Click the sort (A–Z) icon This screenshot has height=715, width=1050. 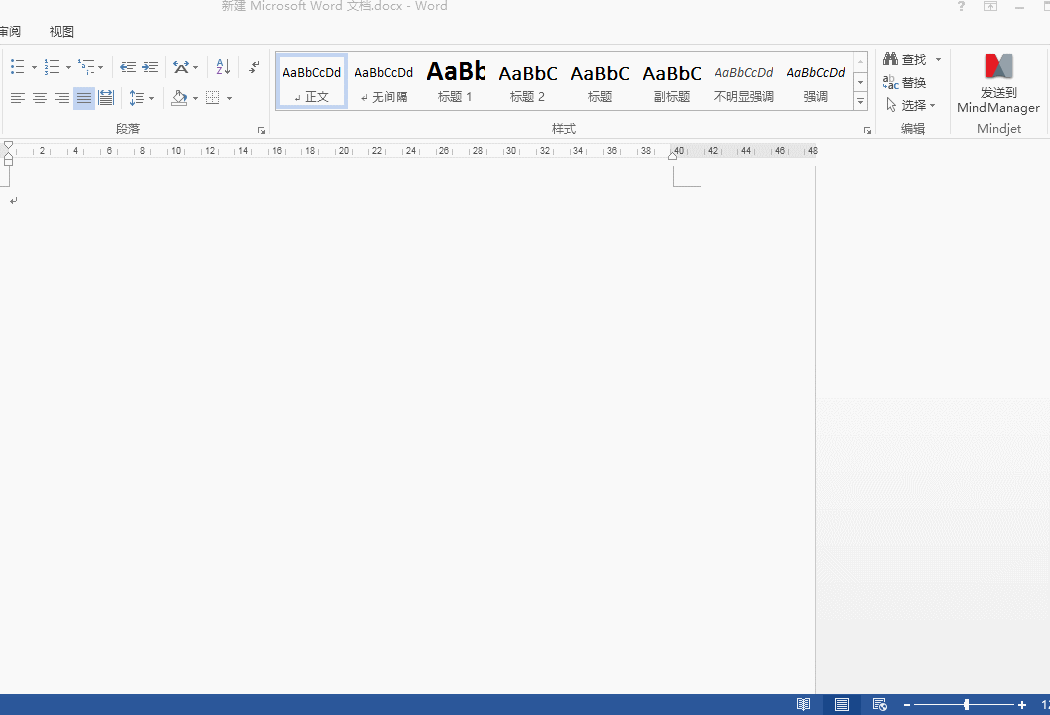tap(223, 67)
